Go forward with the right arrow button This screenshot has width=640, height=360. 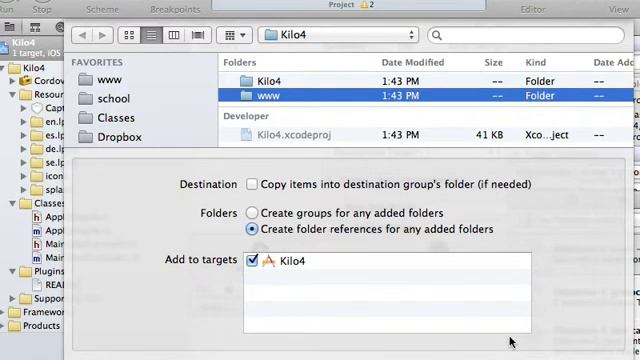point(102,36)
